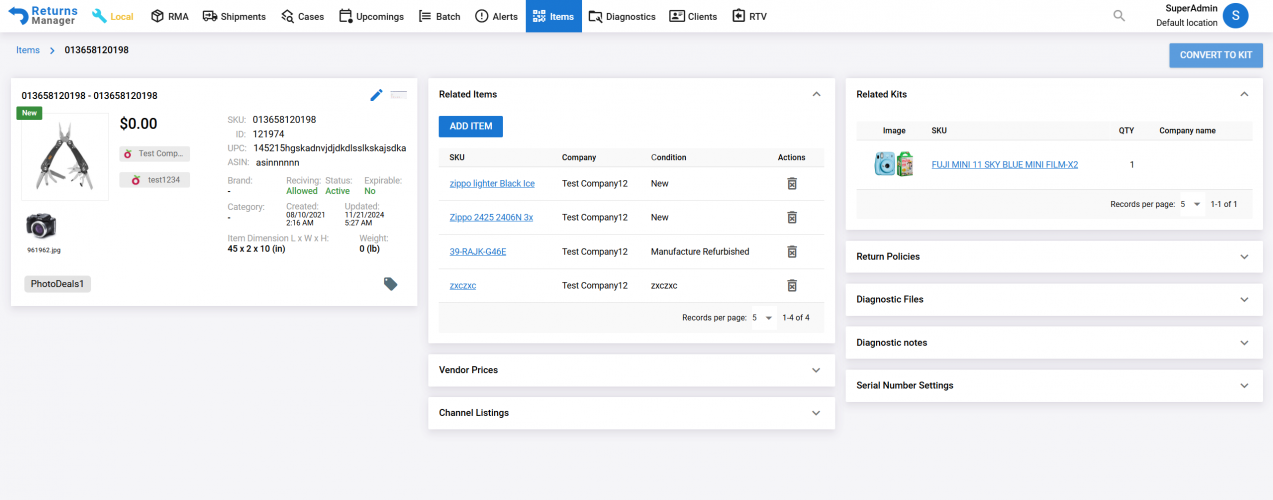Click the Convert to Kit button

pos(1216,55)
